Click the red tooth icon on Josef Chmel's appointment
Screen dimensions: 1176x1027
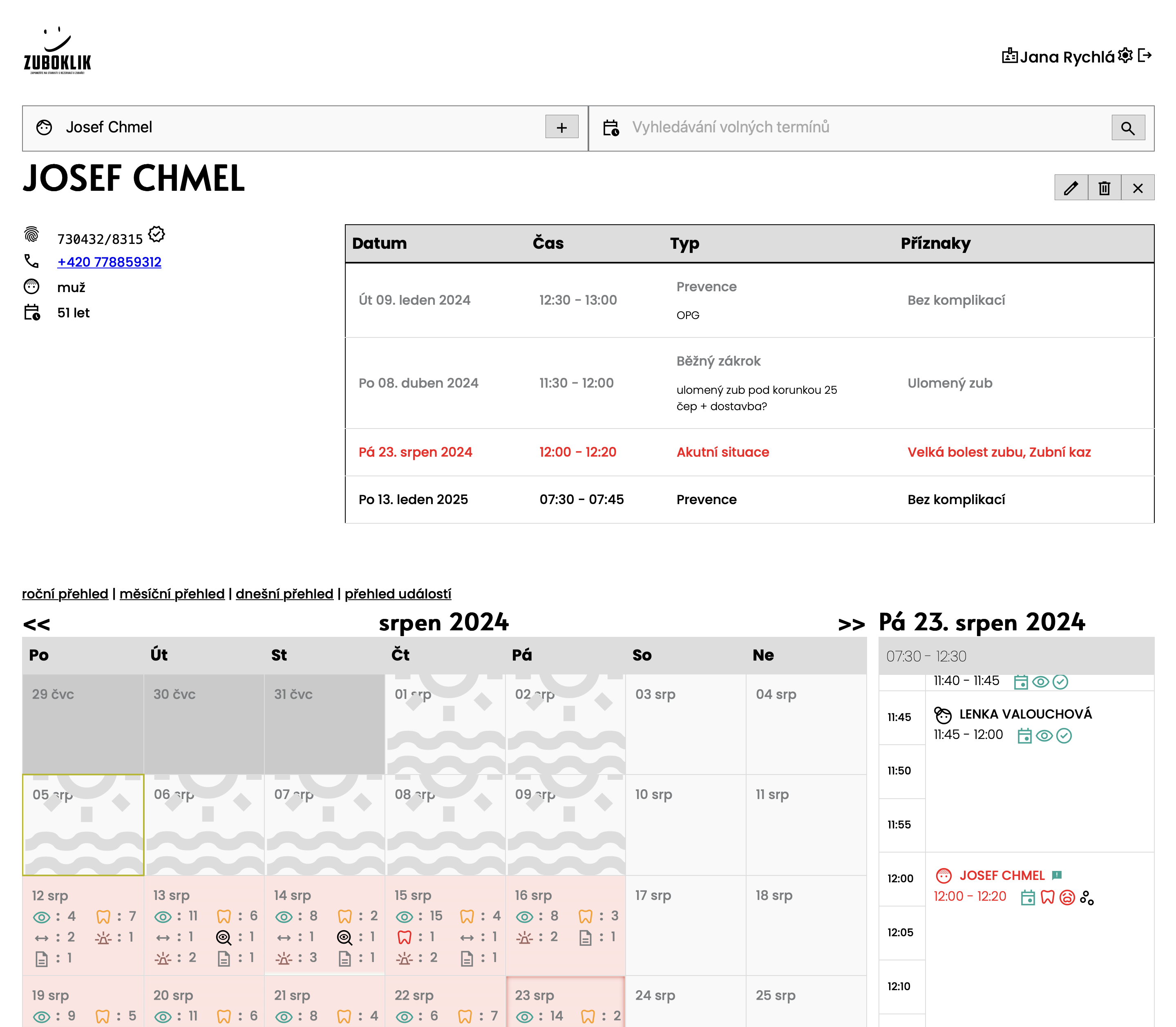(x=1047, y=897)
